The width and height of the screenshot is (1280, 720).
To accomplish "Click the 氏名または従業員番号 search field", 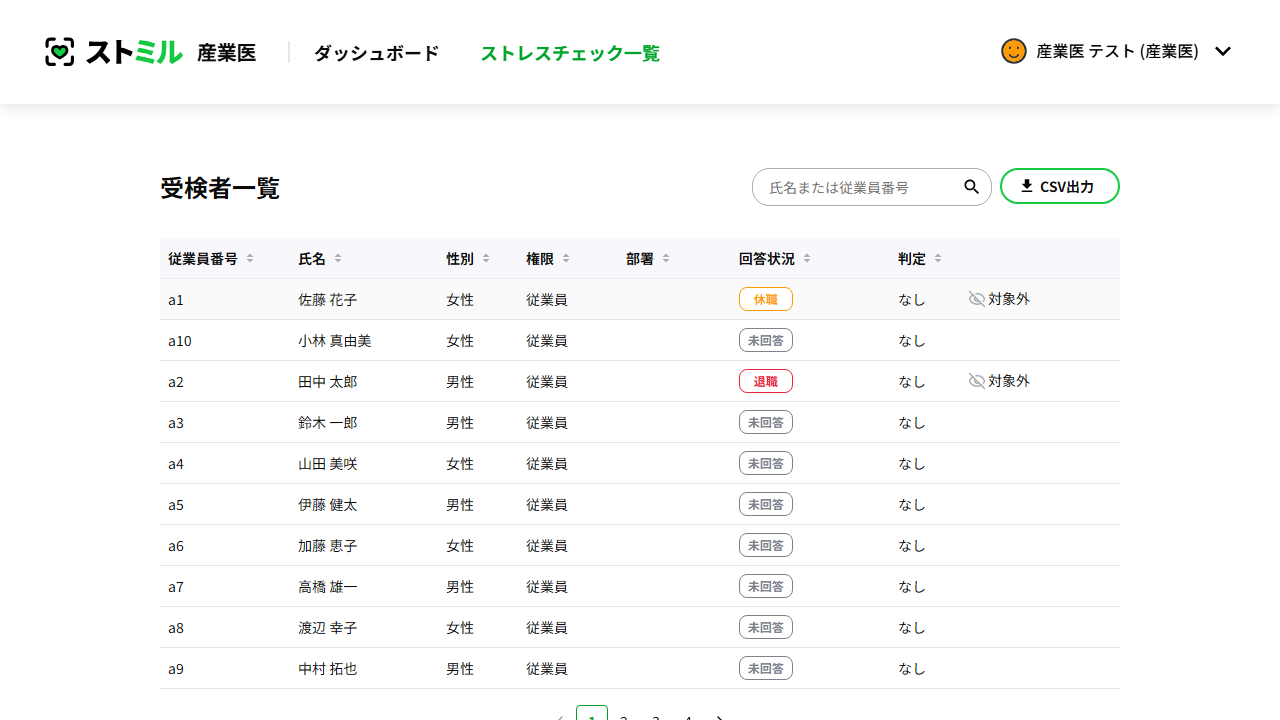I will 860,186.
